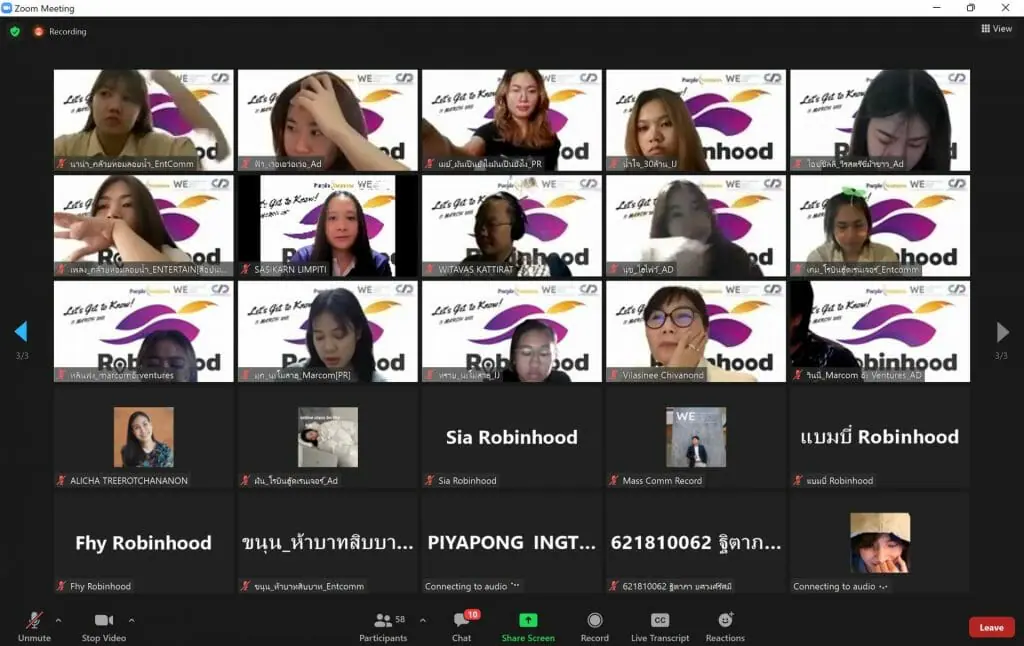Select WITAVAS KATTIRAT's video tile
Viewport: 1024px width, 646px height.
coord(512,226)
